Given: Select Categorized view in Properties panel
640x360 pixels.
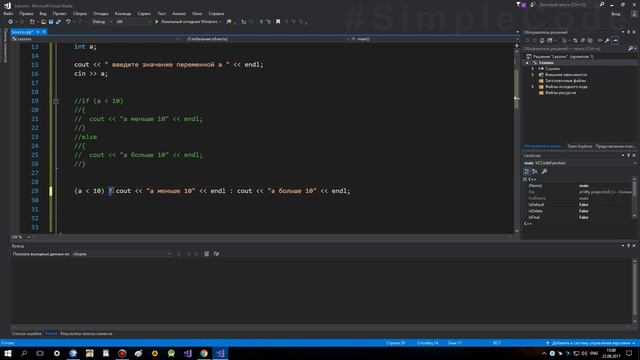Looking at the screenshot, I should 527,171.
